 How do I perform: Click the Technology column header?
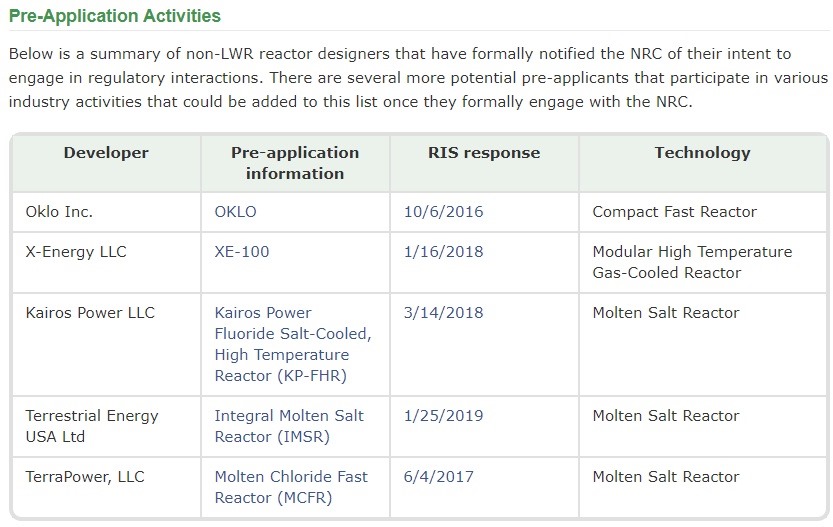702,152
